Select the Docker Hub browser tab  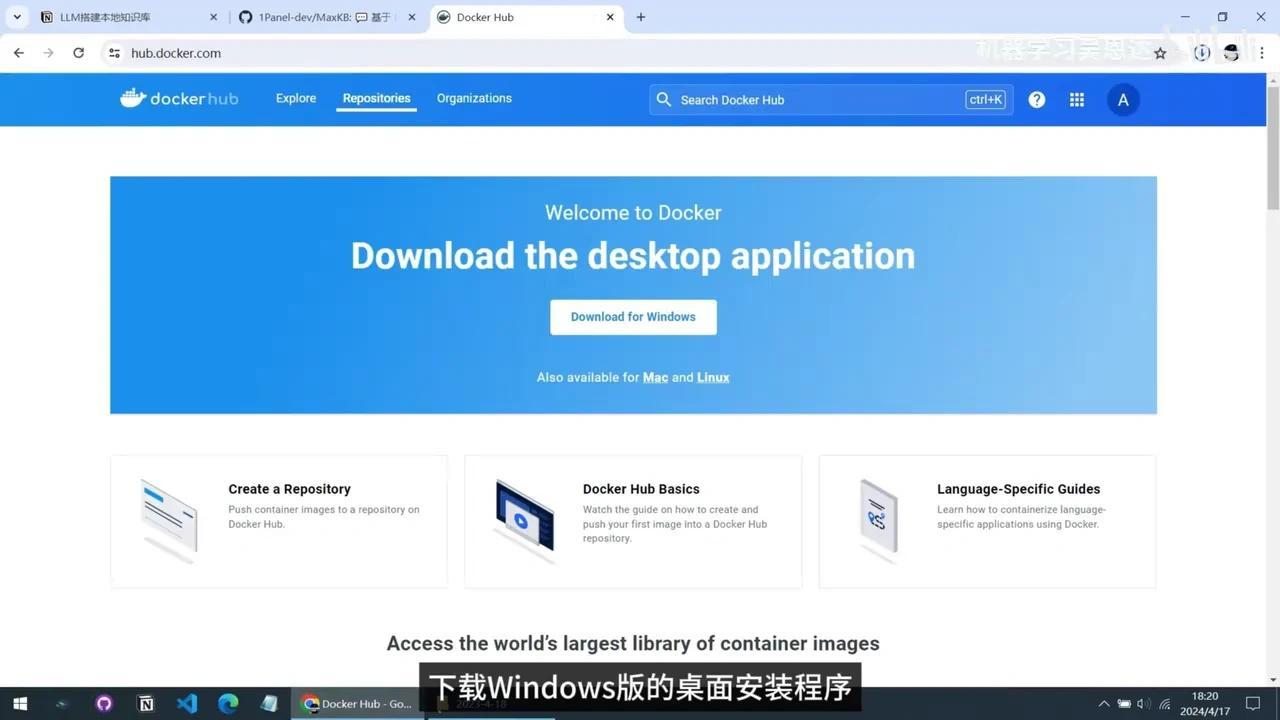527,17
